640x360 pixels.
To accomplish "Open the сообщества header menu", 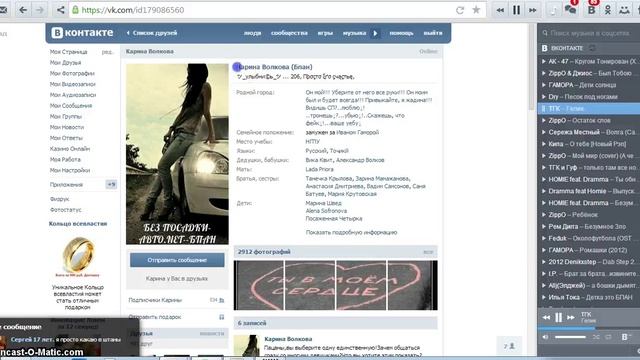I will (x=289, y=33).
